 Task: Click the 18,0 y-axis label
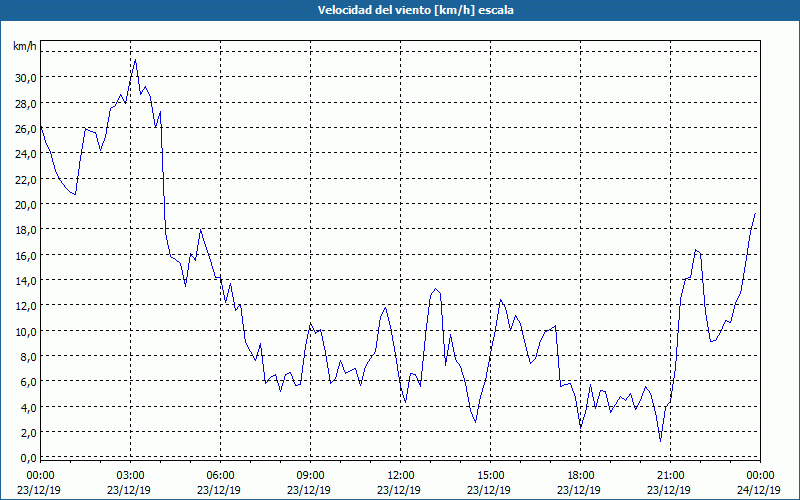click(x=26, y=230)
